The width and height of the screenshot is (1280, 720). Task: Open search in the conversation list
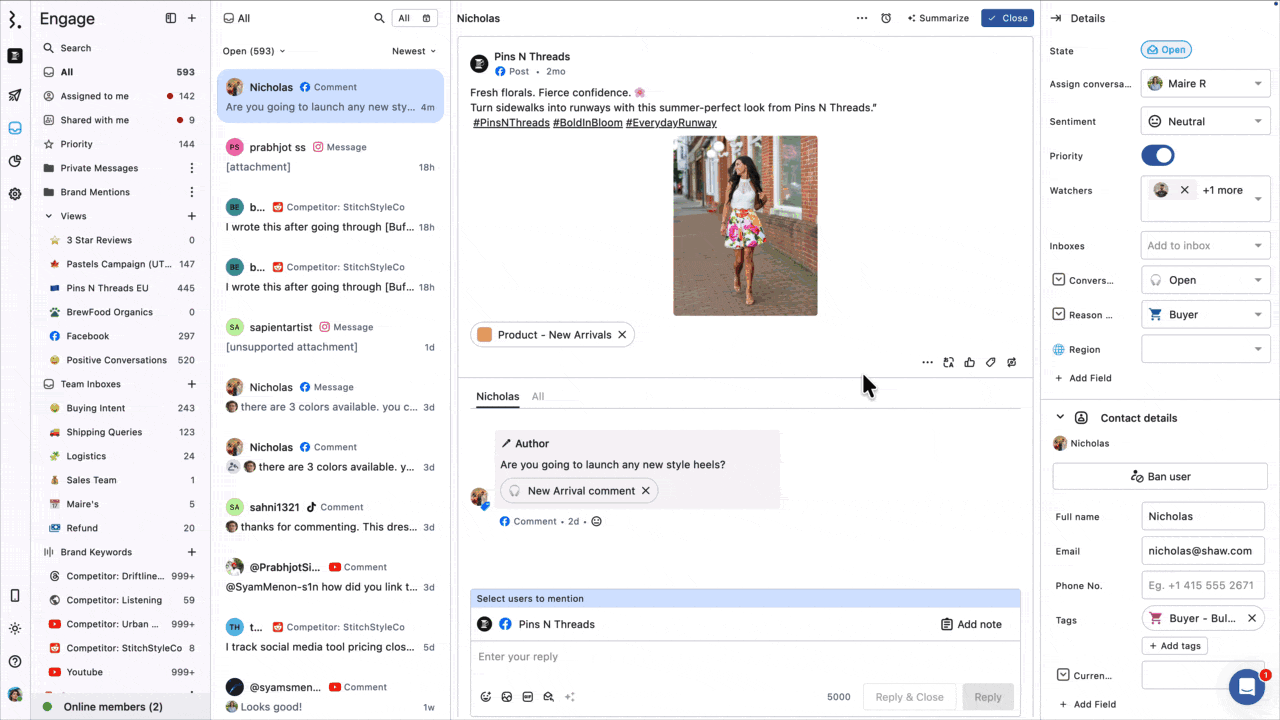click(x=379, y=18)
